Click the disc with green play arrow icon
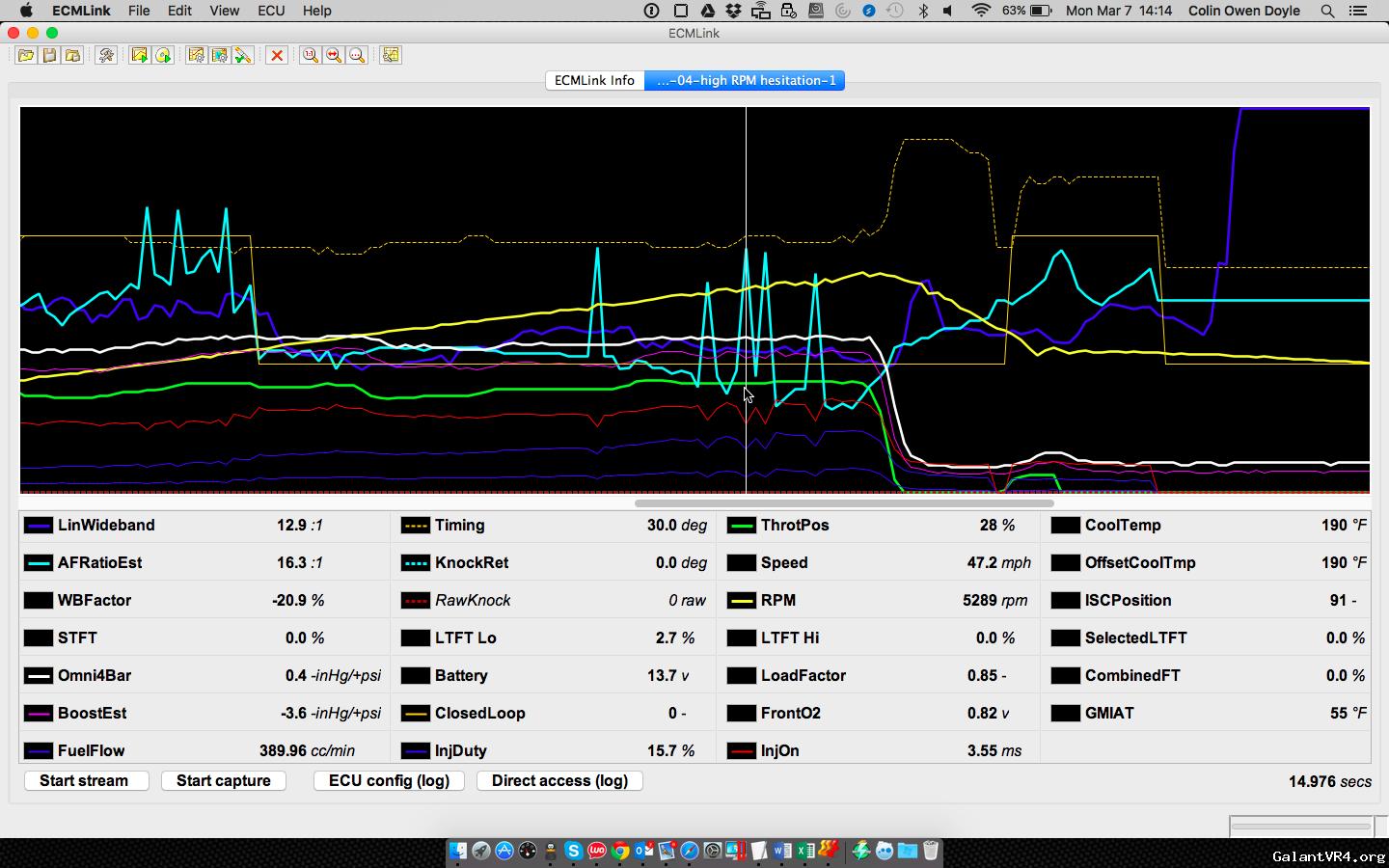The height and width of the screenshot is (868, 1389). pos(163,55)
